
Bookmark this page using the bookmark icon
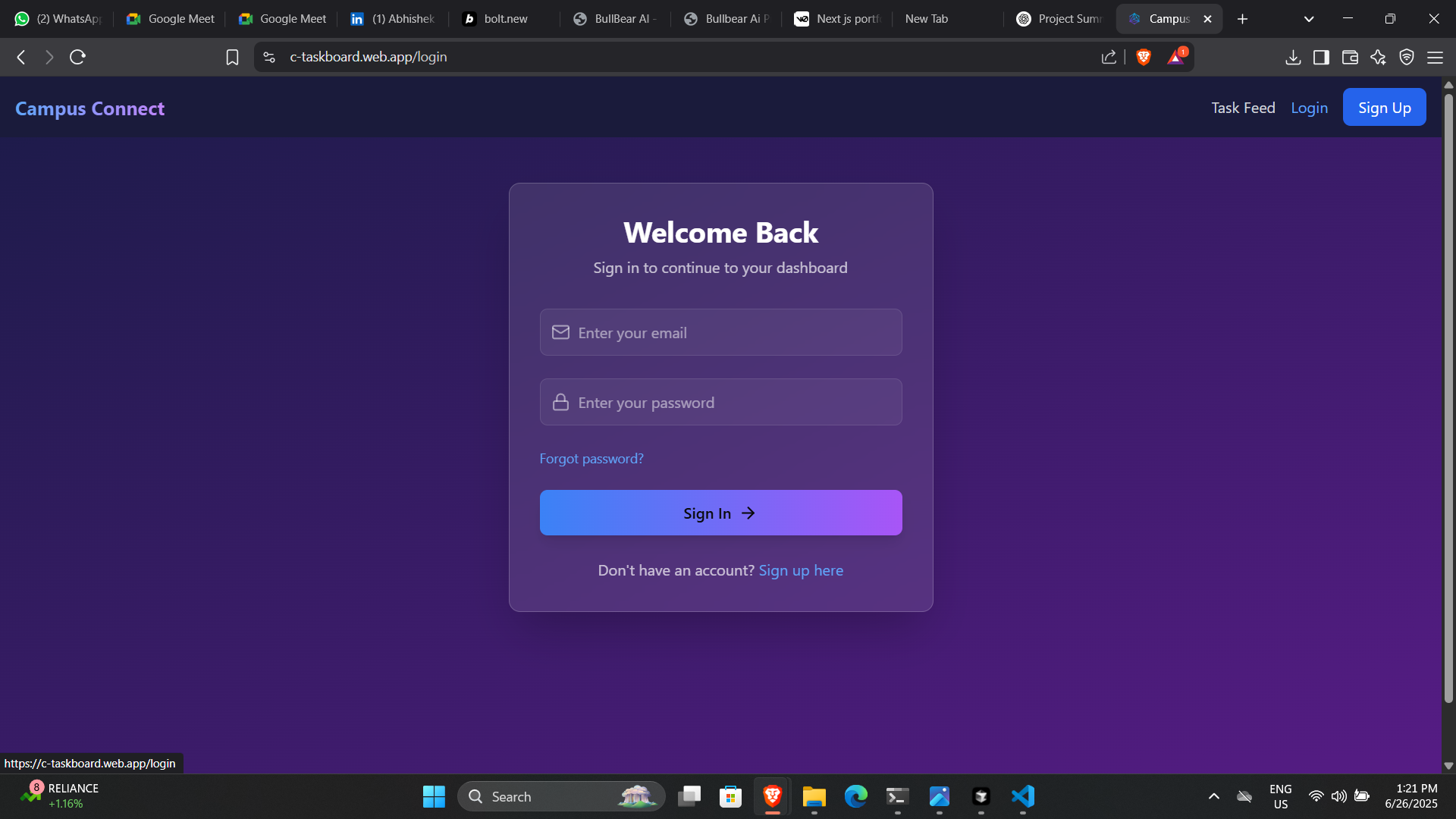point(233,57)
